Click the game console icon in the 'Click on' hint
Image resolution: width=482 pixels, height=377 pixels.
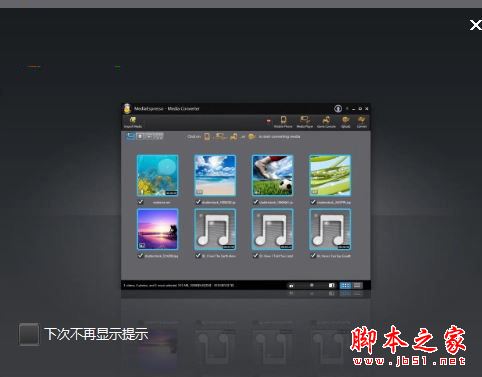[234, 136]
